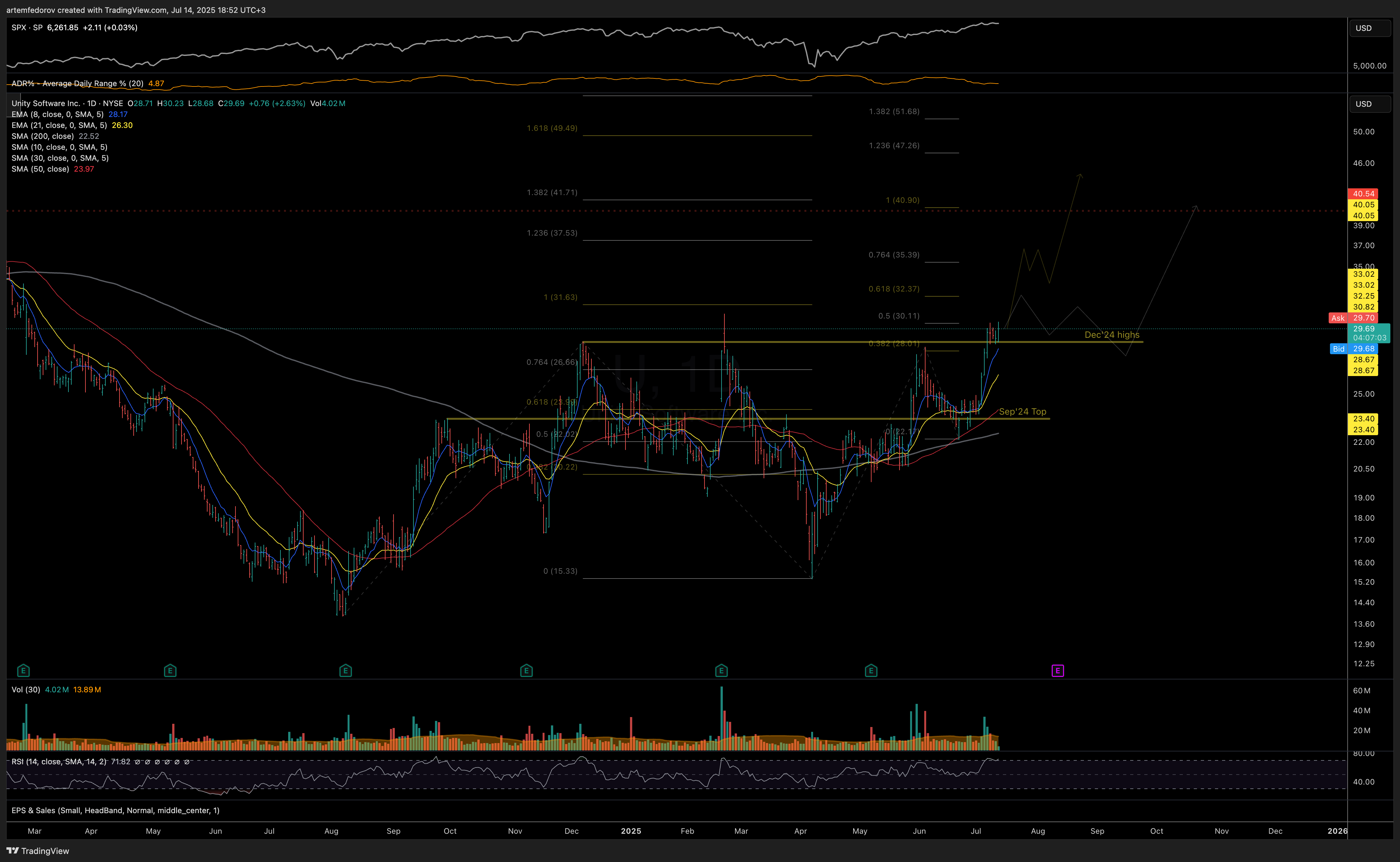Click the leftmost earnings E marker

tap(23, 670)
